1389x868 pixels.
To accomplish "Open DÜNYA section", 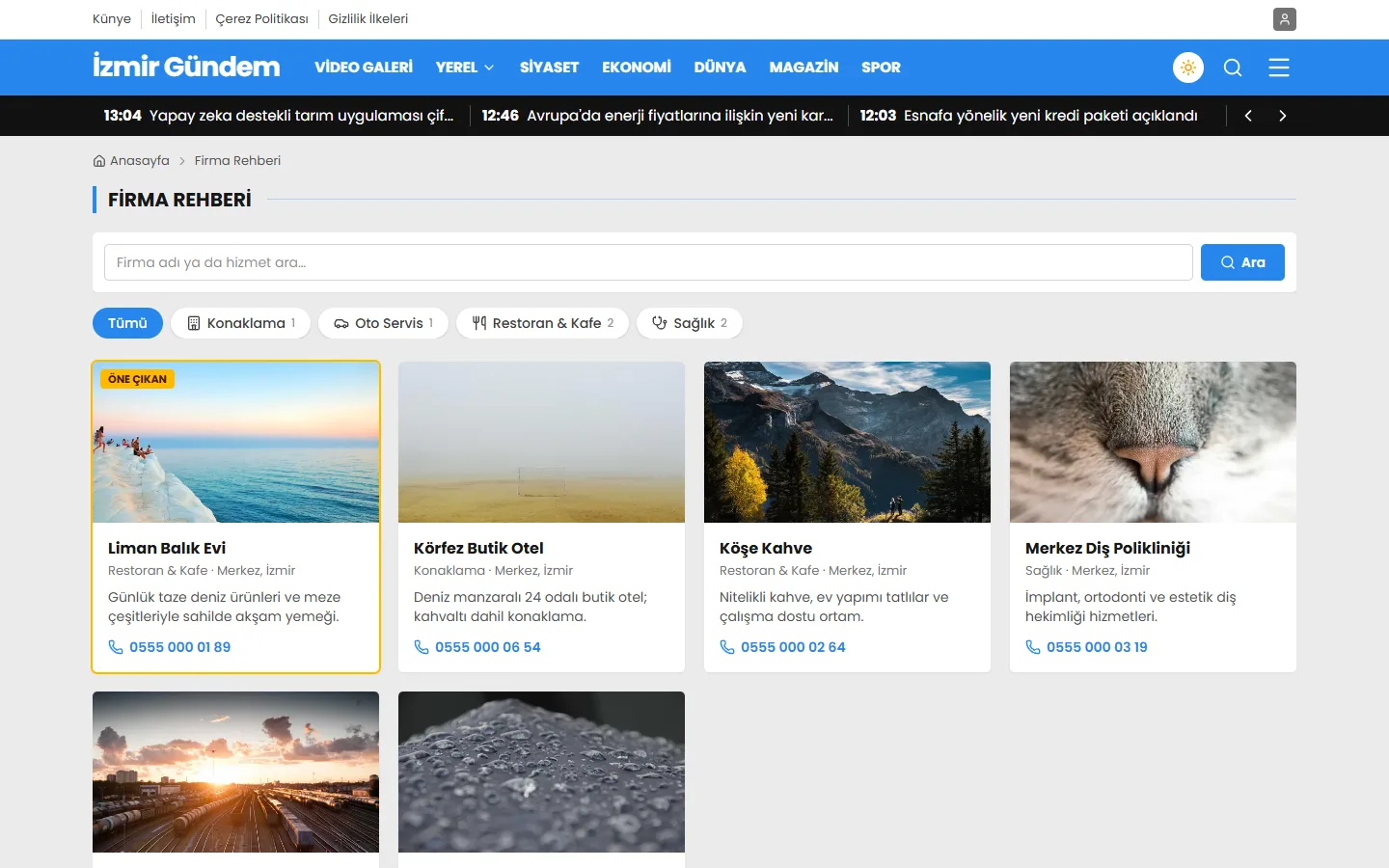I will (720, 68).
